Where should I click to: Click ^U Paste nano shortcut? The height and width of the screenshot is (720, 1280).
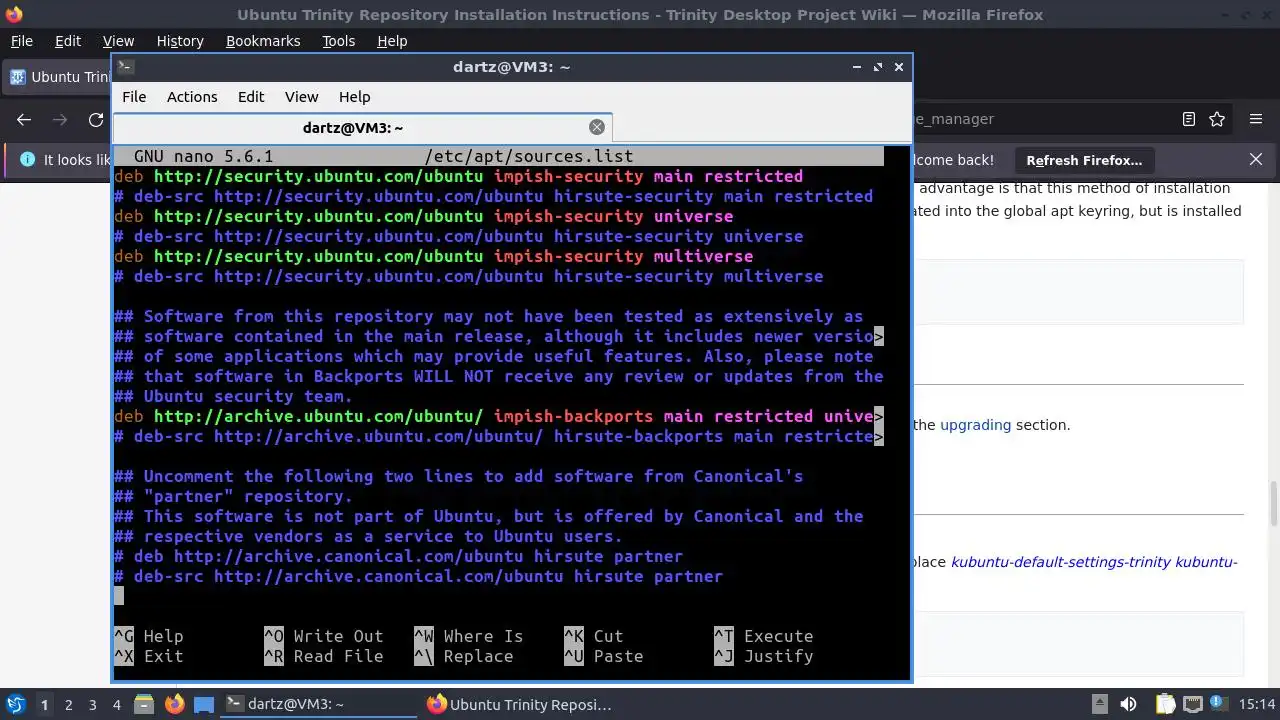(x=604, y=656)
